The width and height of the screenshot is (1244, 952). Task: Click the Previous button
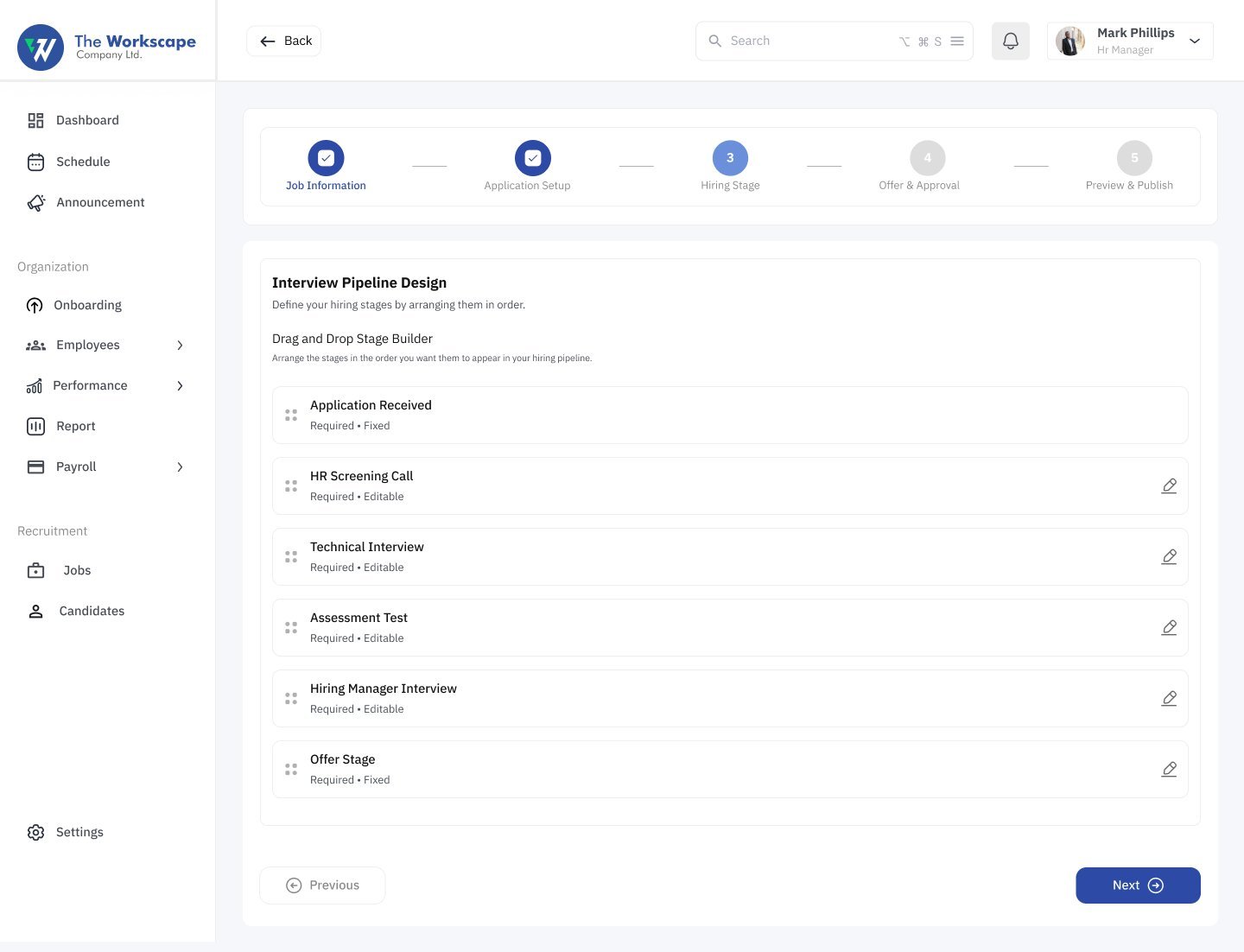point(322,885)
